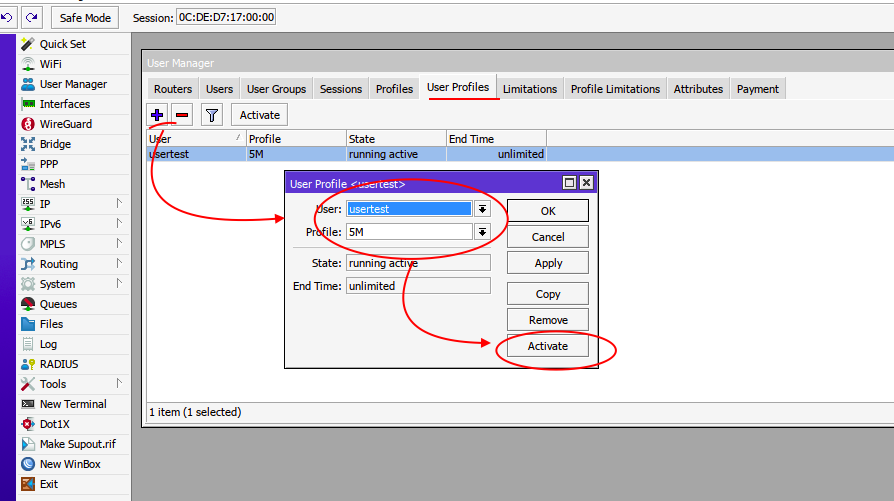Switch to the Limitations tab

coord(529,89)
